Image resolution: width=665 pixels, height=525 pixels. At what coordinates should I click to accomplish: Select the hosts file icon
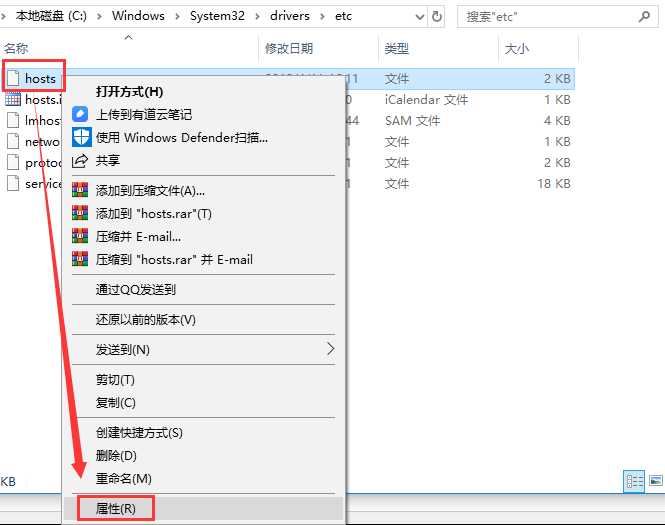pyautogui.click(x=13, y=78)
